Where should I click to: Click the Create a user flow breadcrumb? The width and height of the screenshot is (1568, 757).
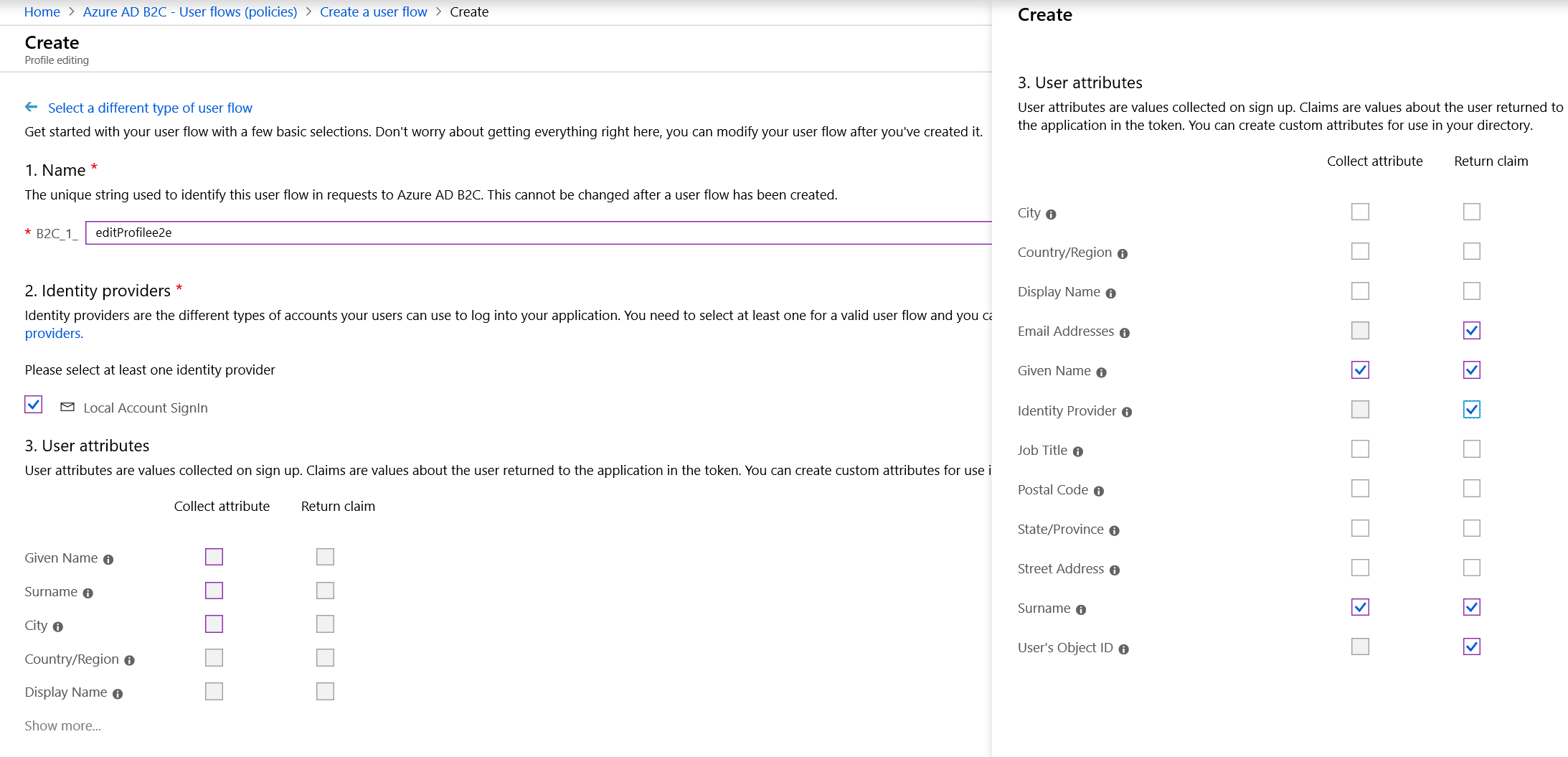[373, 11]
